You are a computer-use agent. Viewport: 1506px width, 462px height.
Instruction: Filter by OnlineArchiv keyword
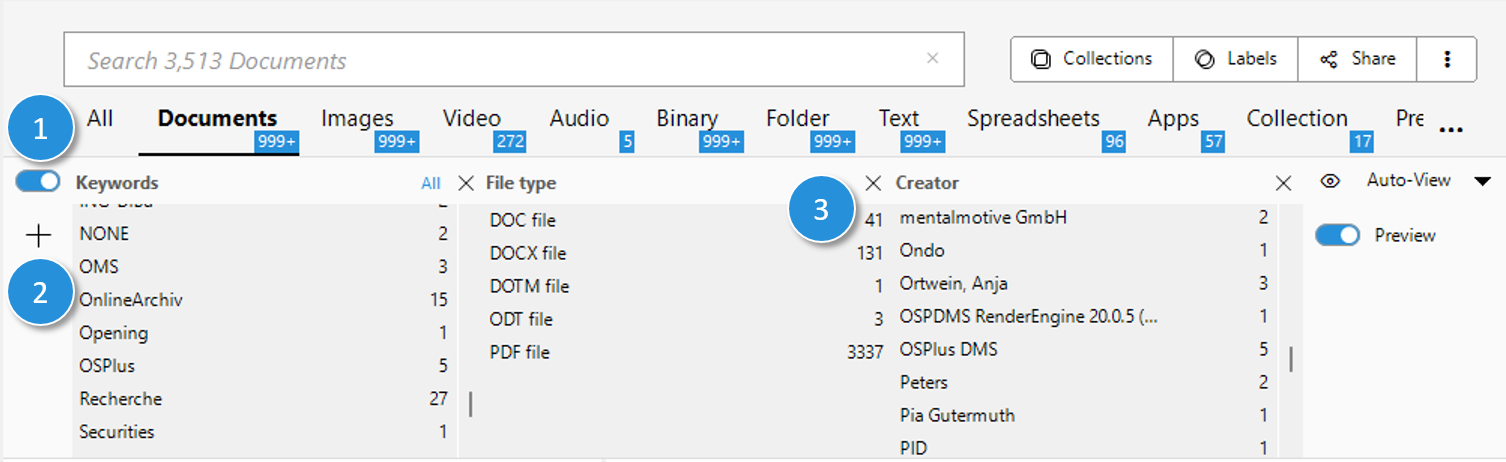tap(264, 300)
